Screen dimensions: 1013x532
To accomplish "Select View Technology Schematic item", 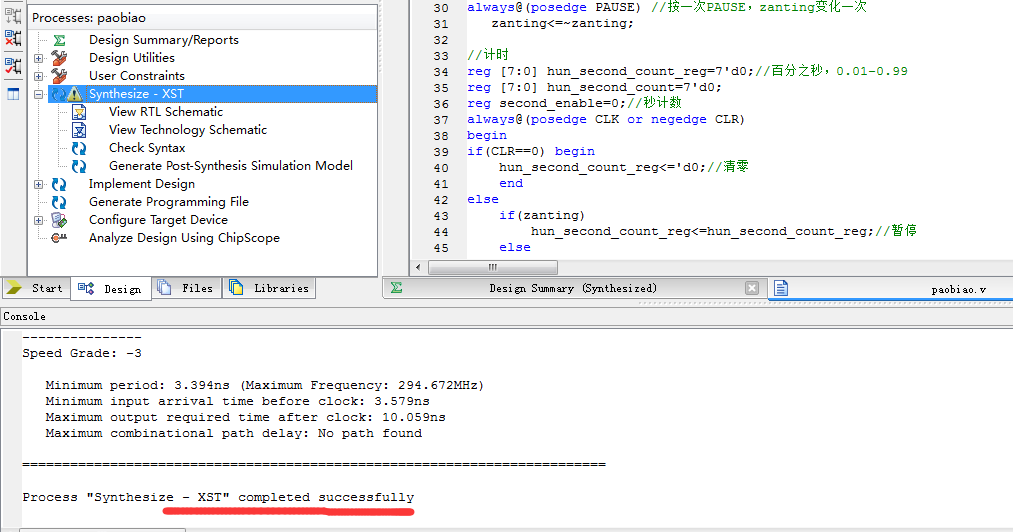I will click(187, 130).
